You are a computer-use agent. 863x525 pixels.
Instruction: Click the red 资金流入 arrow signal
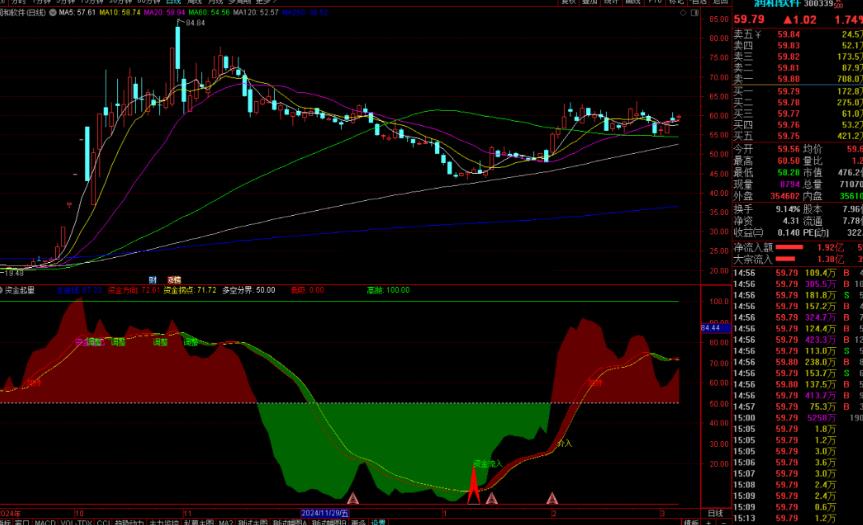[473, 483]
